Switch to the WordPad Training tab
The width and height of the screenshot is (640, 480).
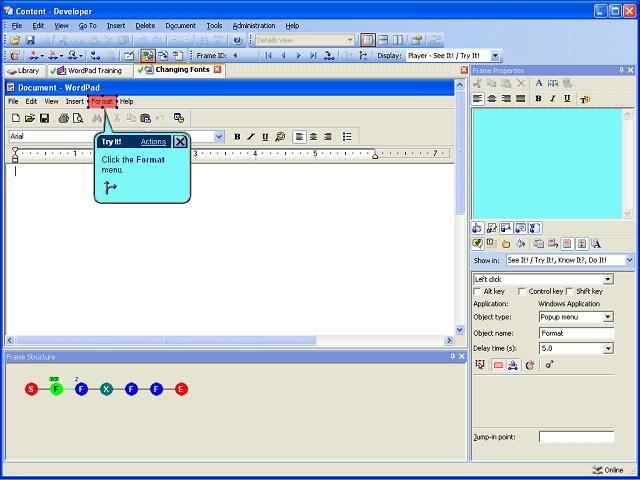(90, 71)
